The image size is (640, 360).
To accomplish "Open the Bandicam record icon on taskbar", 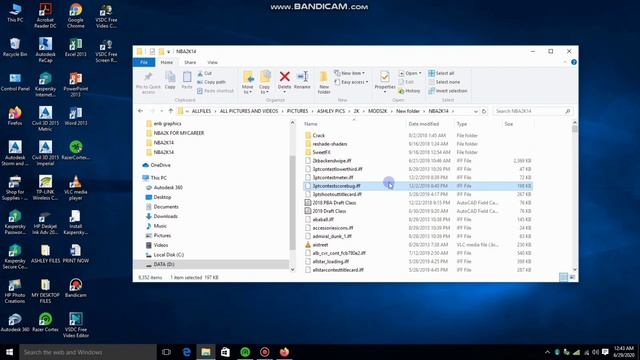I will [264, 352].
